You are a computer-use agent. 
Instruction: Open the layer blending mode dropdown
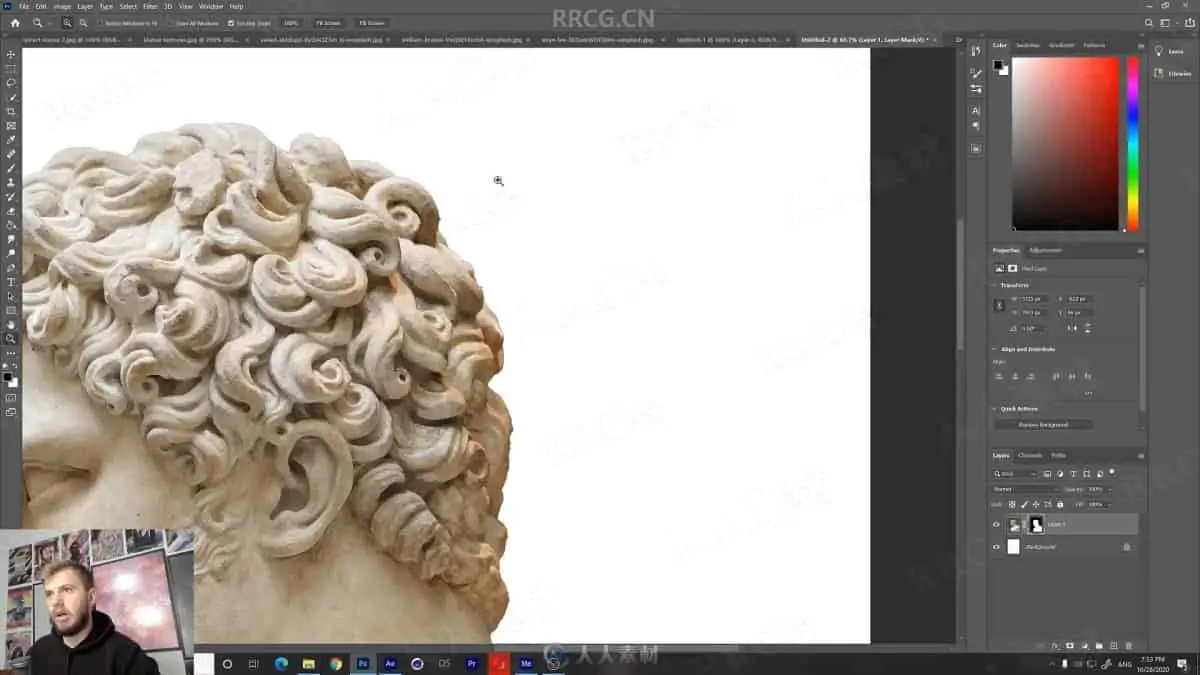tap(1025, 489)
